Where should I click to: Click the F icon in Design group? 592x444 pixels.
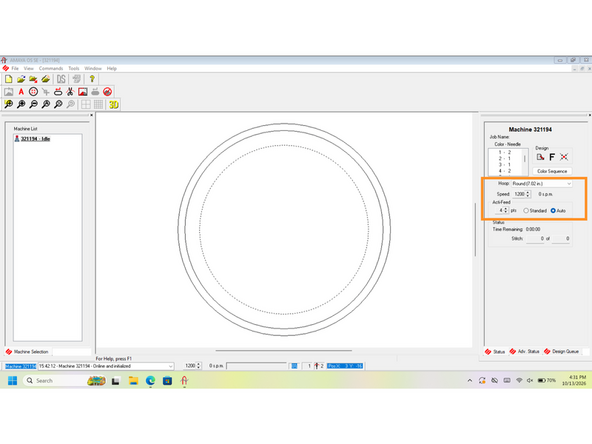pyautogui.click(x=552, y=157)
